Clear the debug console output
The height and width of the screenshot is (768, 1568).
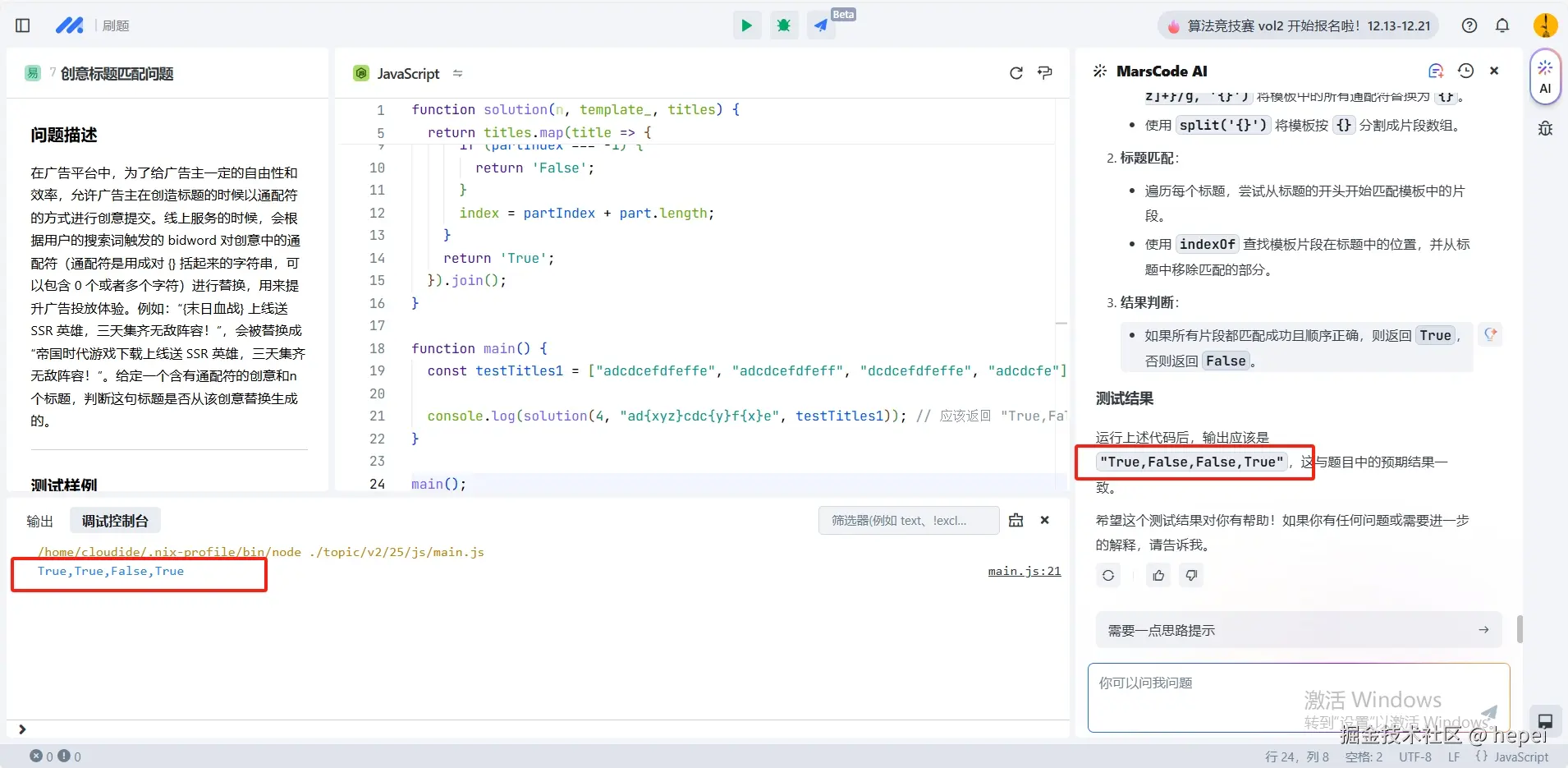point(1016,521)
